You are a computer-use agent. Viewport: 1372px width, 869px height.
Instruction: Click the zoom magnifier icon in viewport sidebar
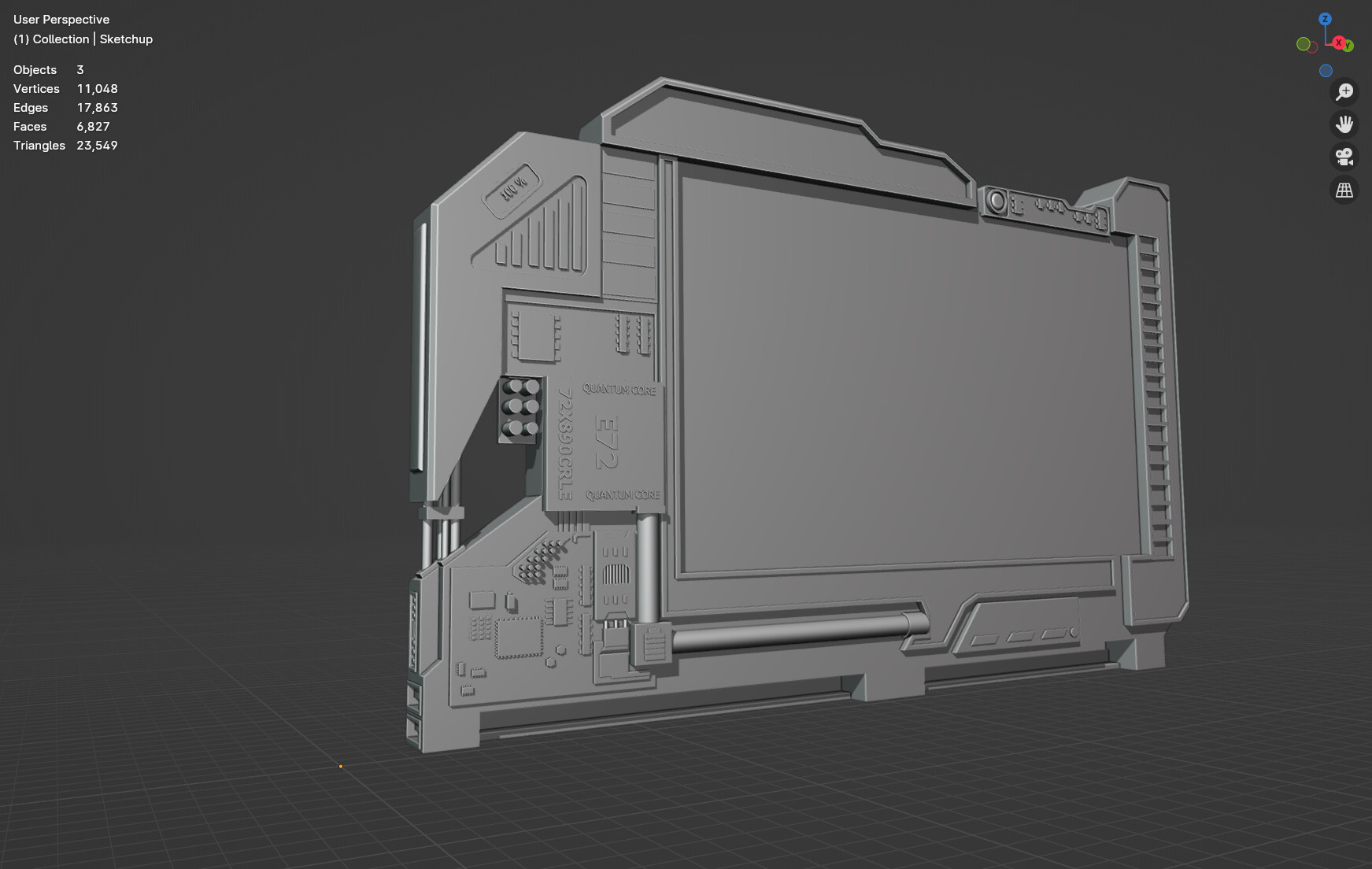(1344, 91)
